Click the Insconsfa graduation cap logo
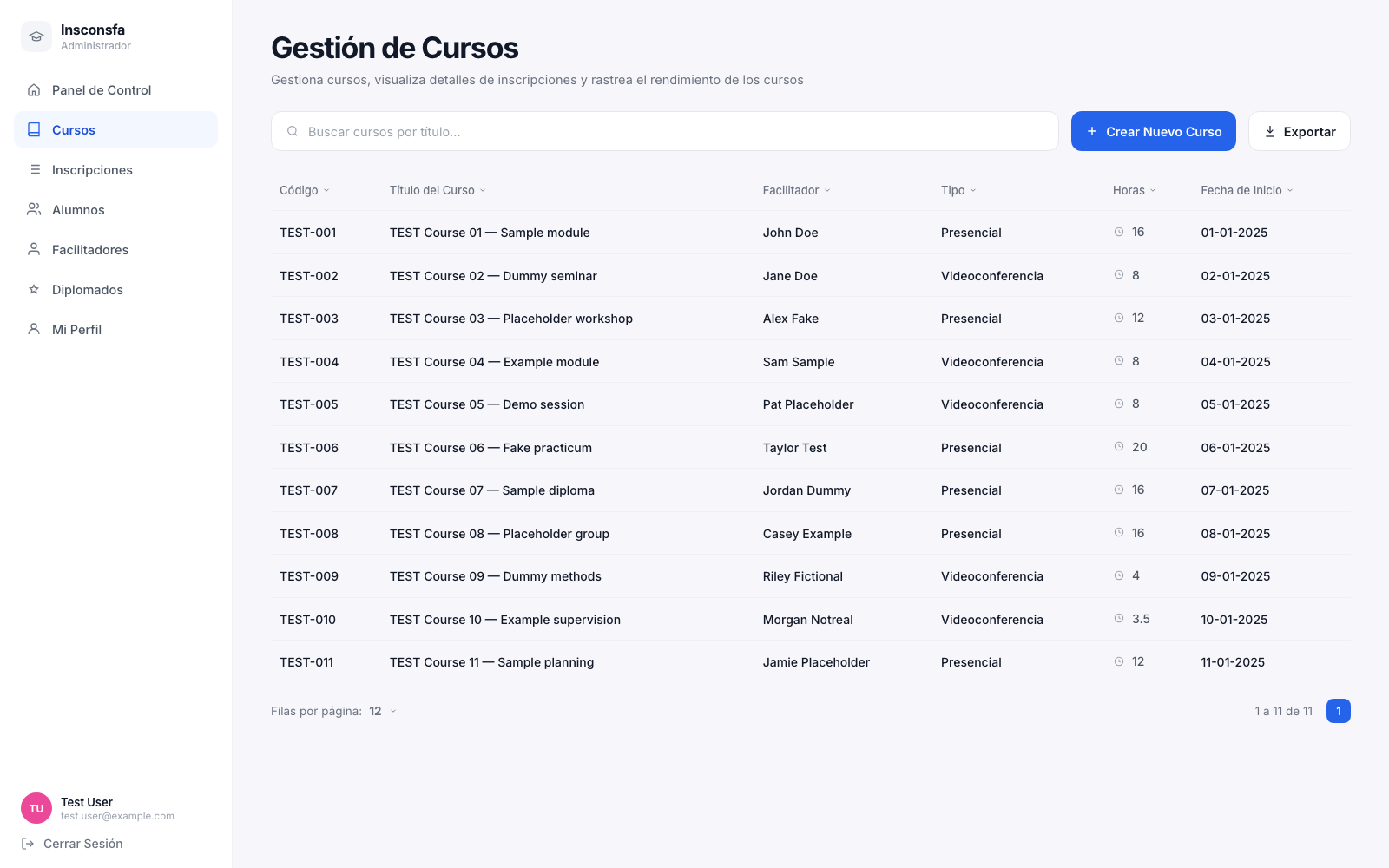Screen dimensions: 1389x868 (x=36, y=36)
